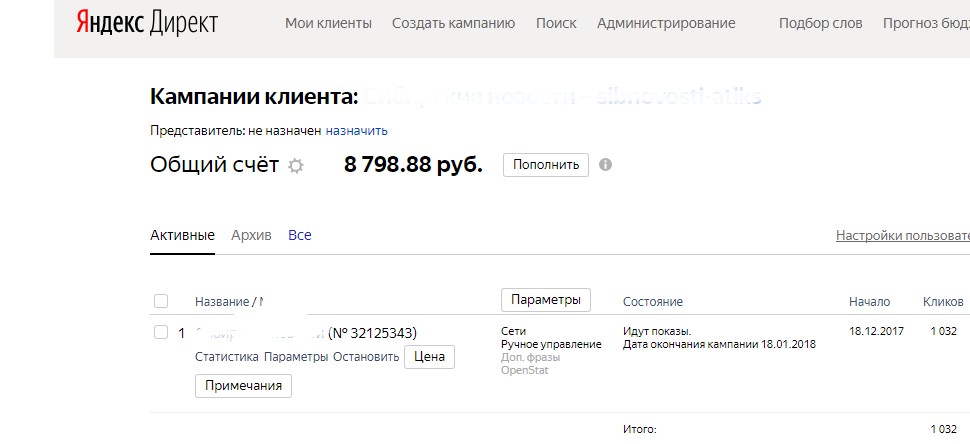Open Подбор слов tool
This screenshot has width=970, height=444.
[820, 23]
